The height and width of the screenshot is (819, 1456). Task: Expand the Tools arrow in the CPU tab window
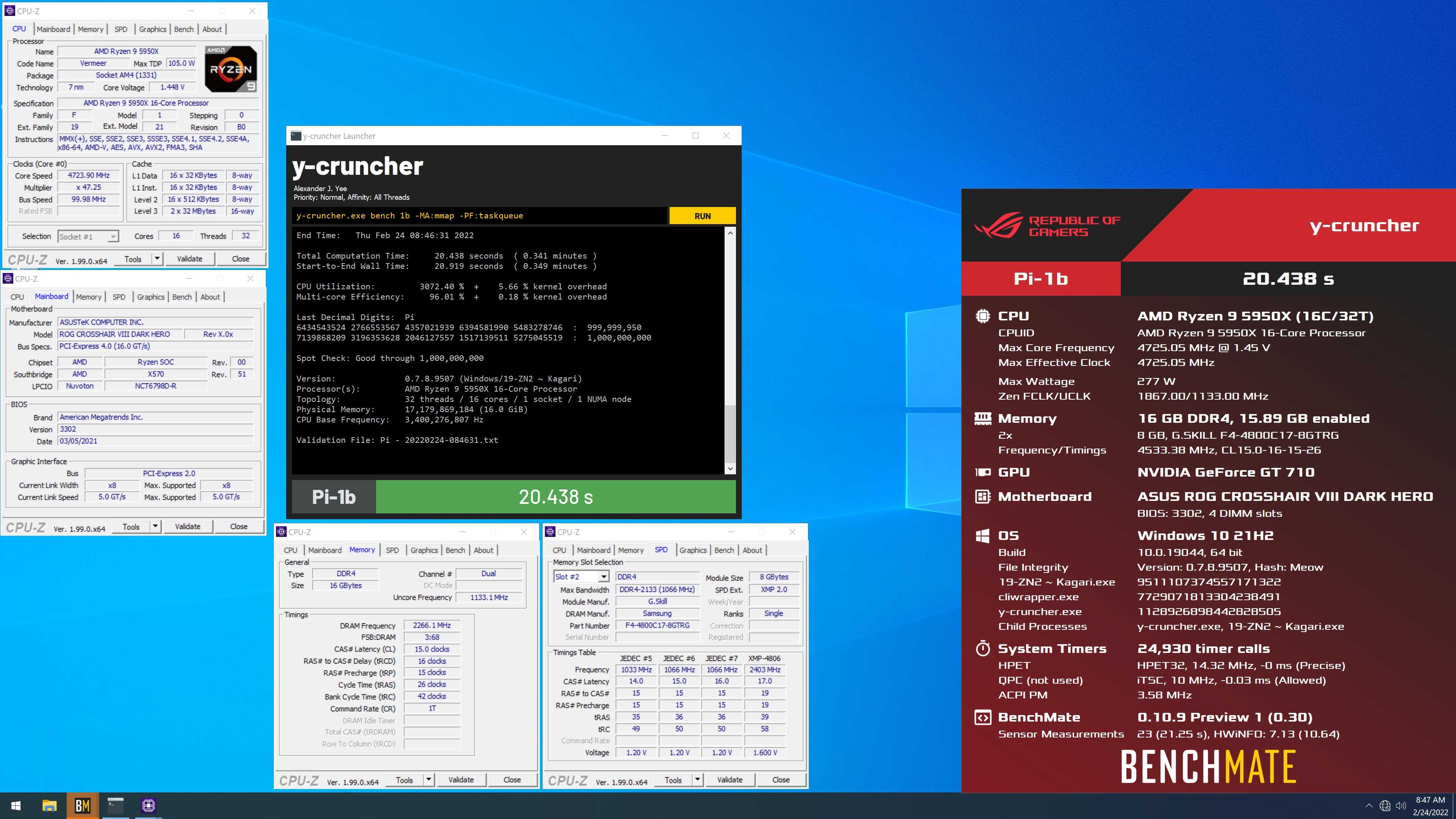pyautogui.click(x=158, y=259)
